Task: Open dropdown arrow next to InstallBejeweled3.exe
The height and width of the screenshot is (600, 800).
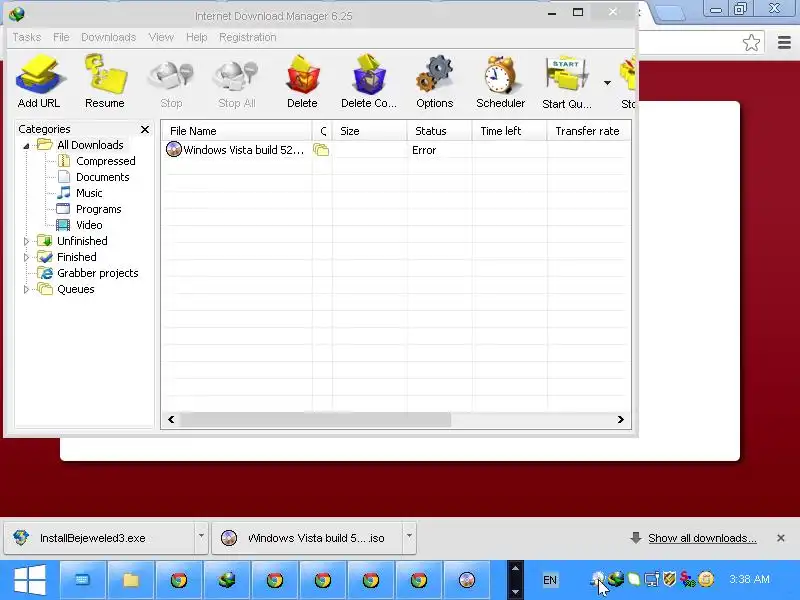Action: click(201, 536)
